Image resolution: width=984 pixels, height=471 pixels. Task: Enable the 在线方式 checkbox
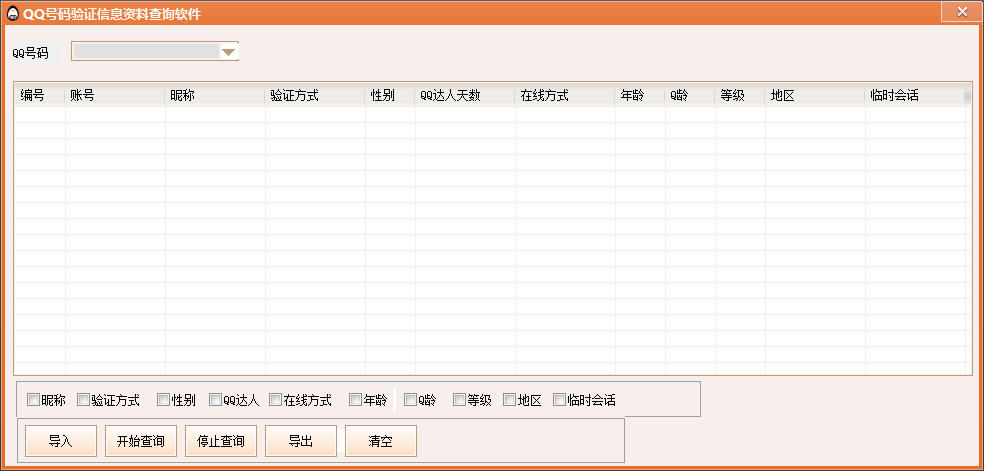coord(276,400)
